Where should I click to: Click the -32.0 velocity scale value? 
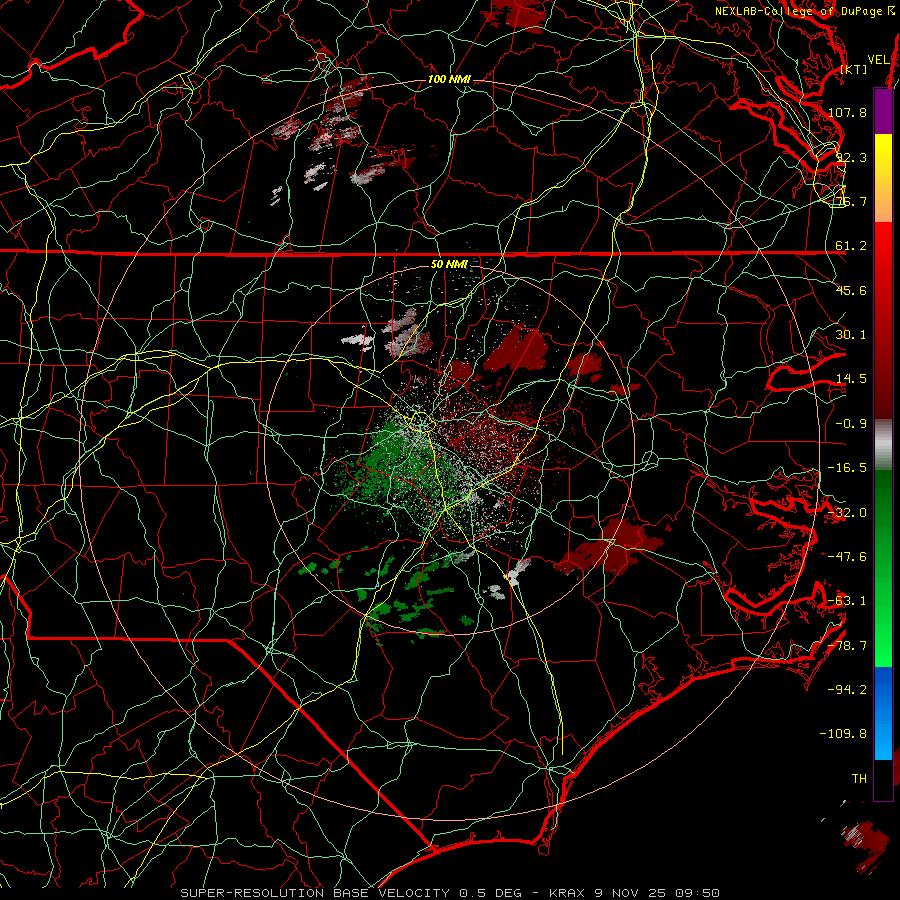coord(847,513)
